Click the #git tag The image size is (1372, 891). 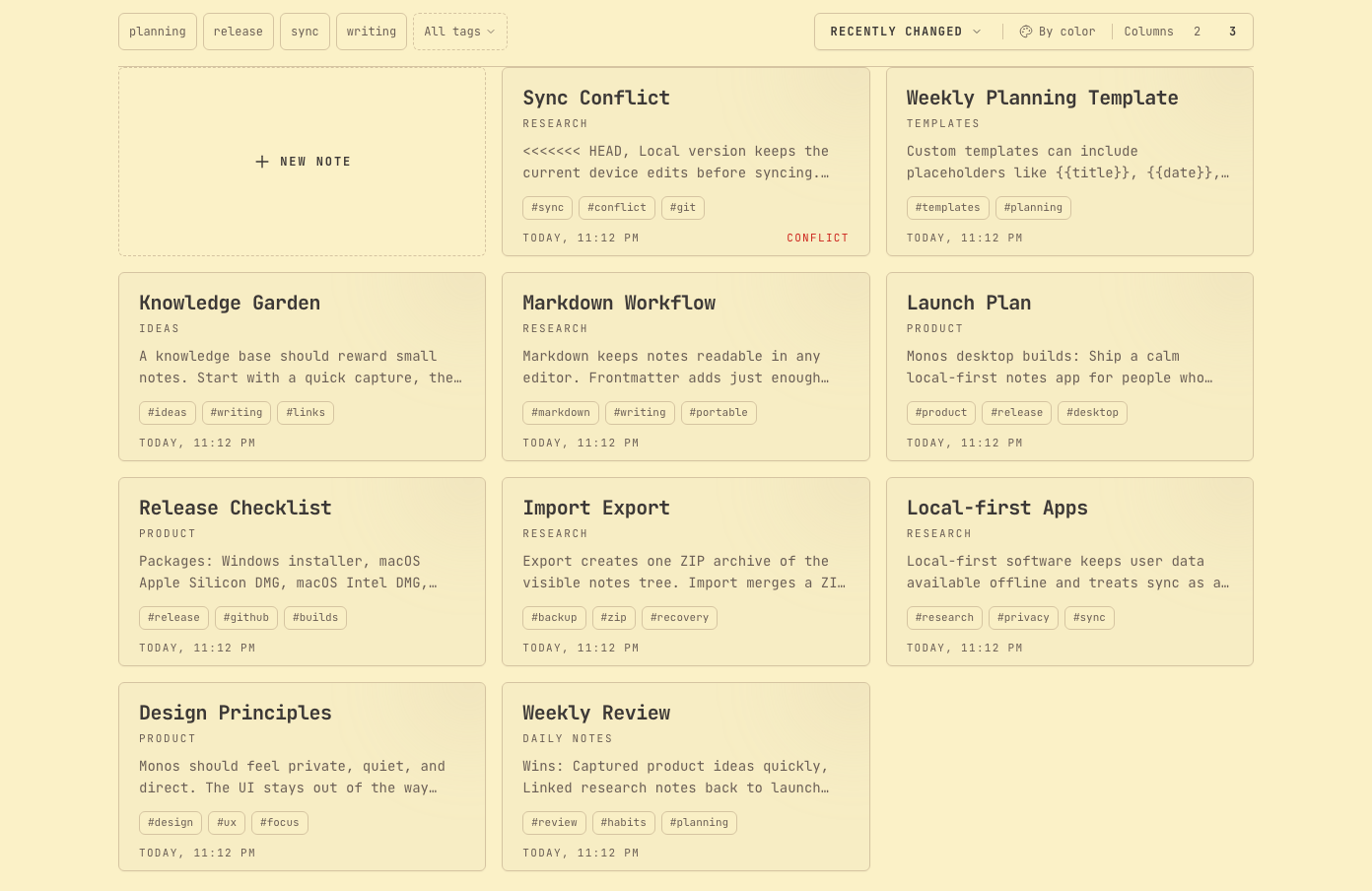click(x=683, y=208)
